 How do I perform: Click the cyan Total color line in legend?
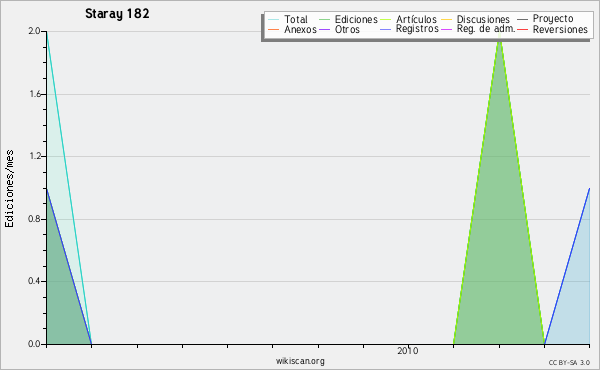click(x=274, y=19)
